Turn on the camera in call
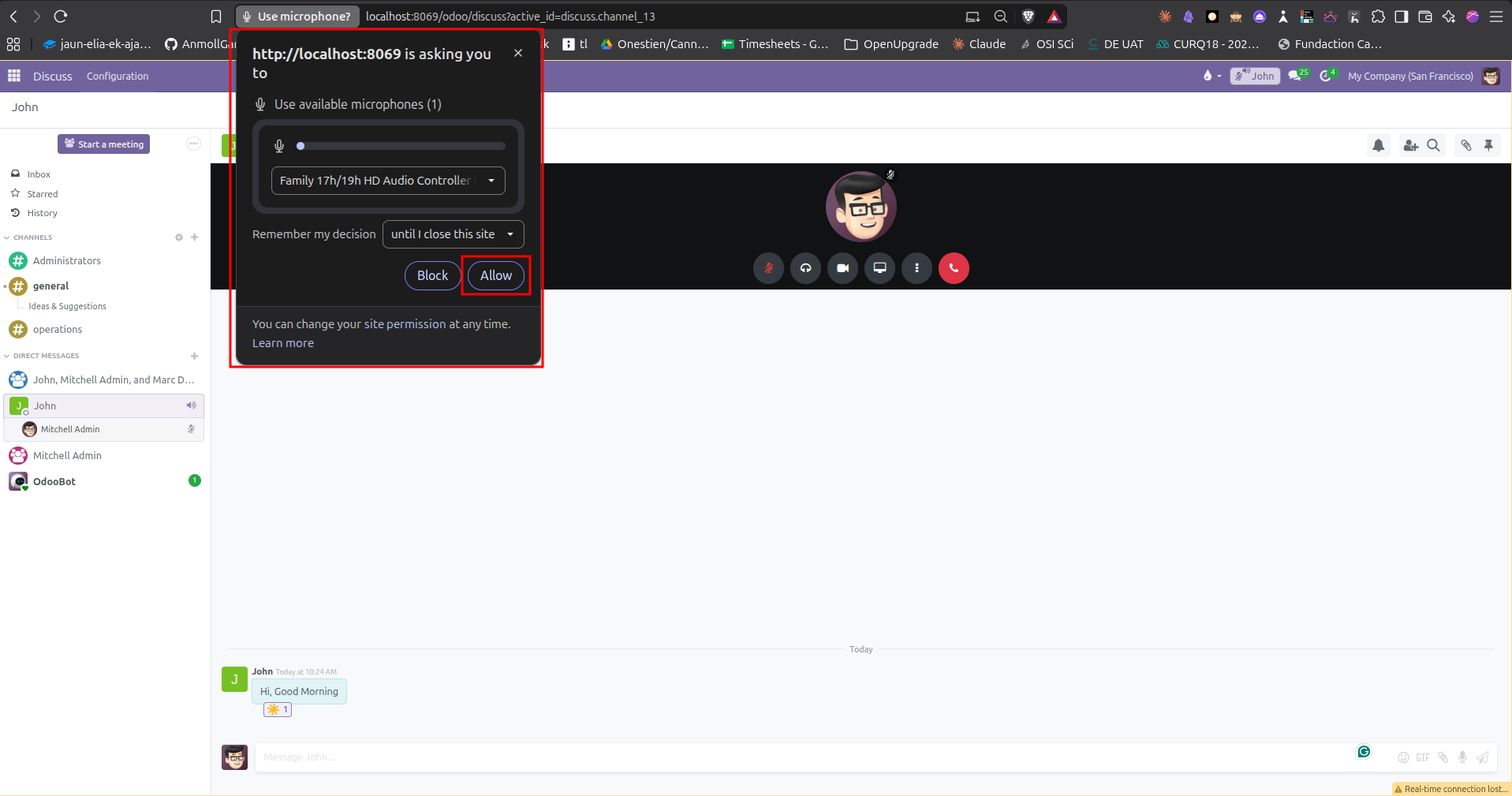 842,268
